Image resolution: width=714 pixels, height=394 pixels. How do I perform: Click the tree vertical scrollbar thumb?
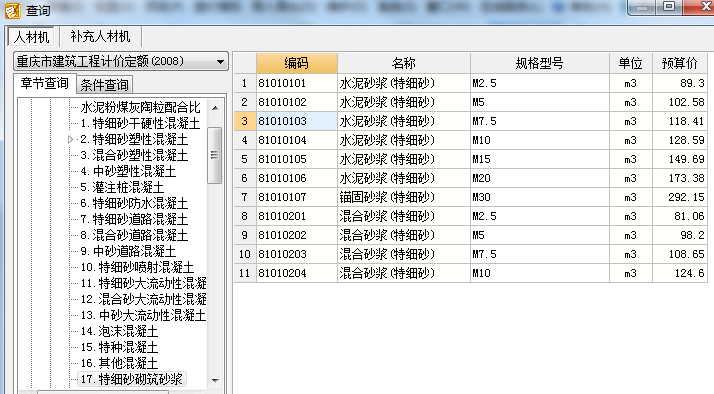(214, 155)
